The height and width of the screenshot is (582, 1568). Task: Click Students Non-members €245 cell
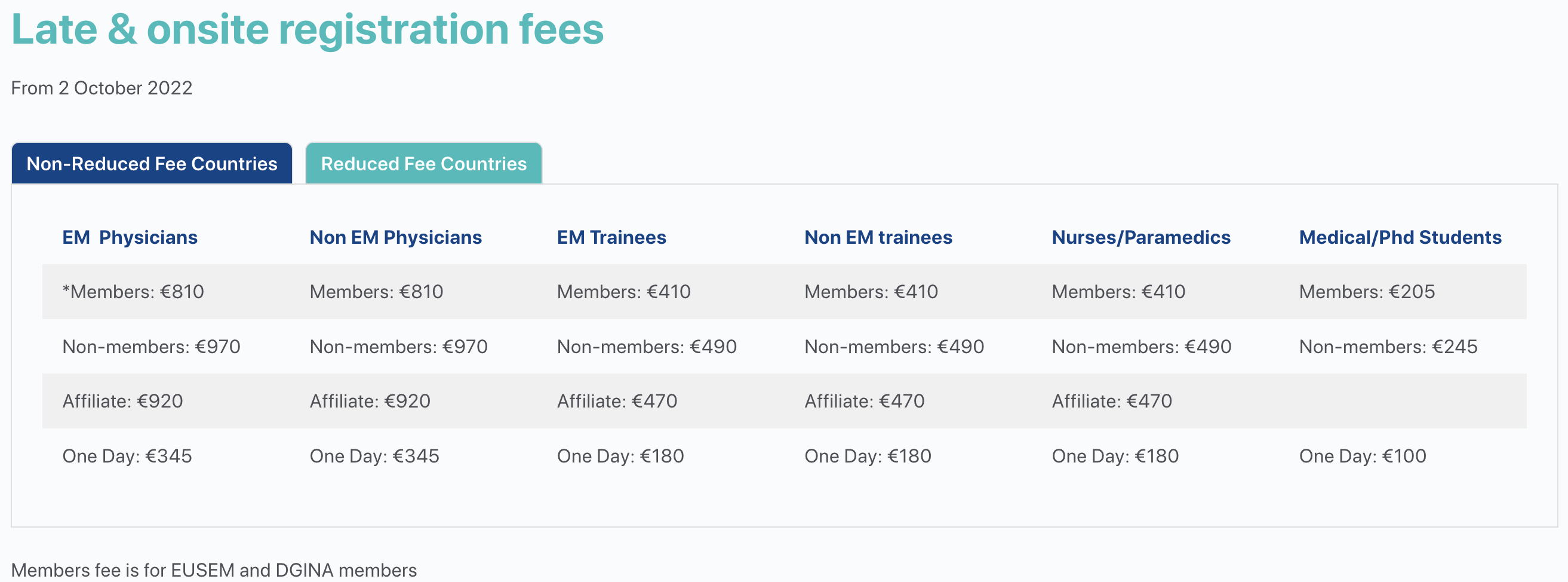point(1388,347)
